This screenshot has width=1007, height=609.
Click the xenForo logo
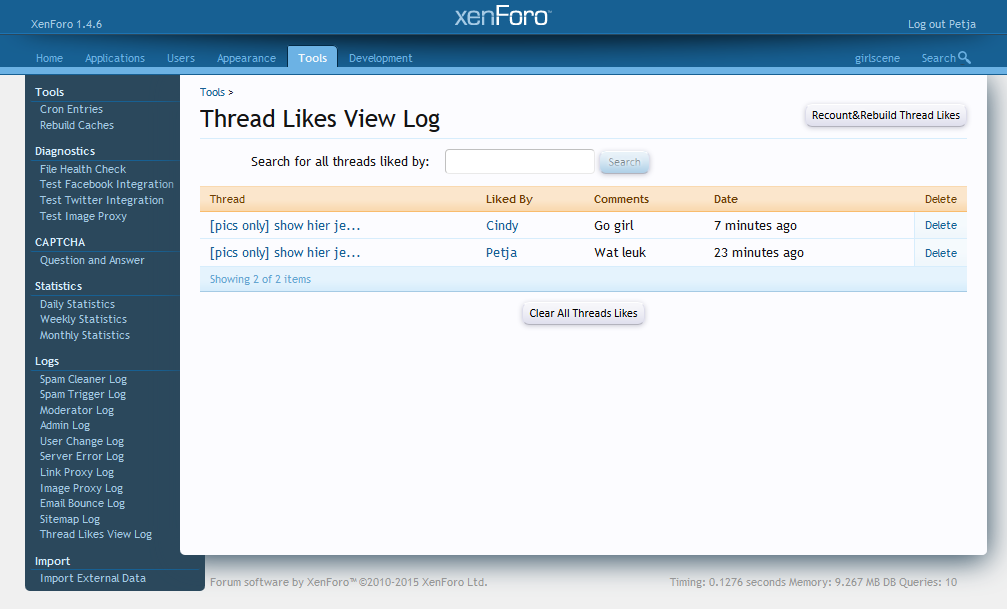tap(503, 15)
